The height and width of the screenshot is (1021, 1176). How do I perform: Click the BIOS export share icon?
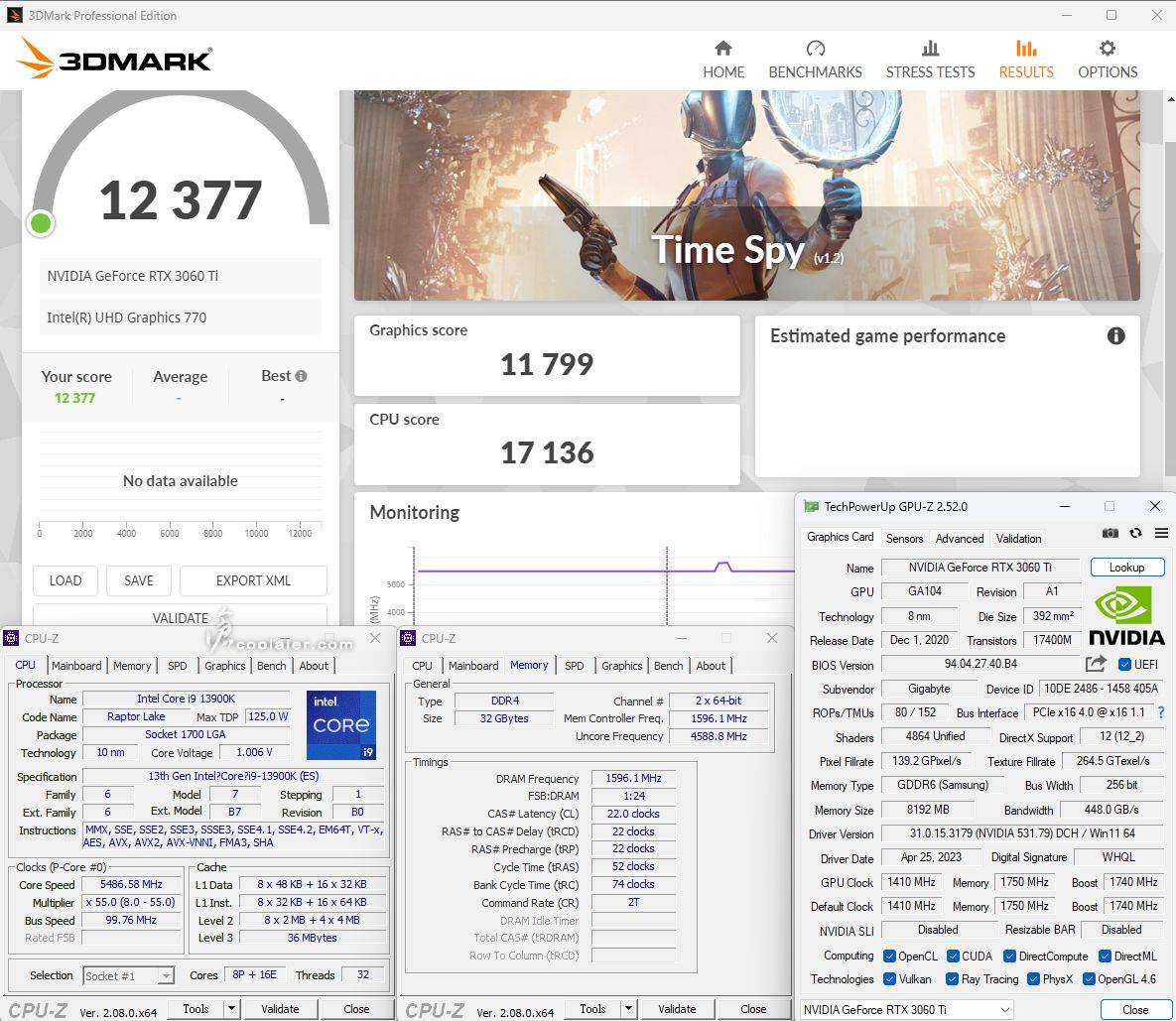(1096, 664)
